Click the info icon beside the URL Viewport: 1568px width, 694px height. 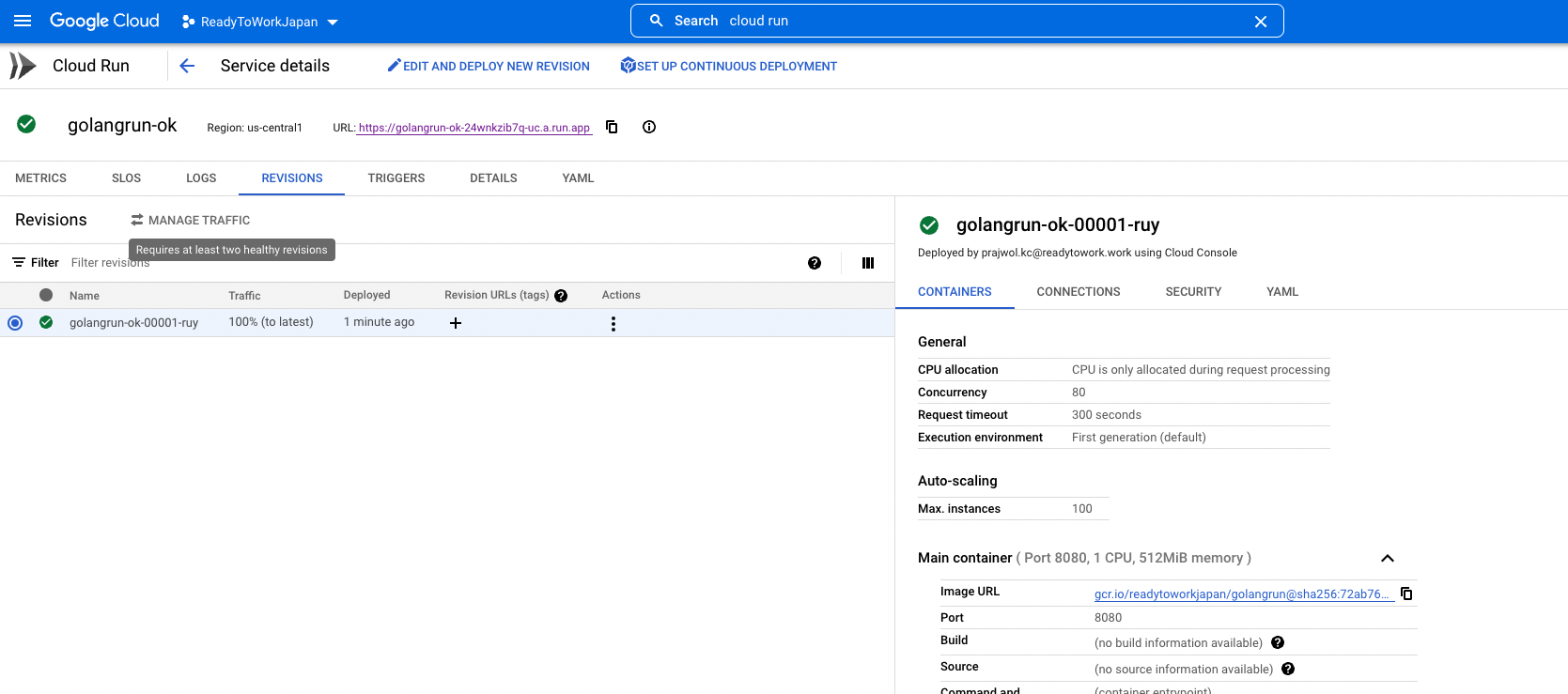click(649, 127)
